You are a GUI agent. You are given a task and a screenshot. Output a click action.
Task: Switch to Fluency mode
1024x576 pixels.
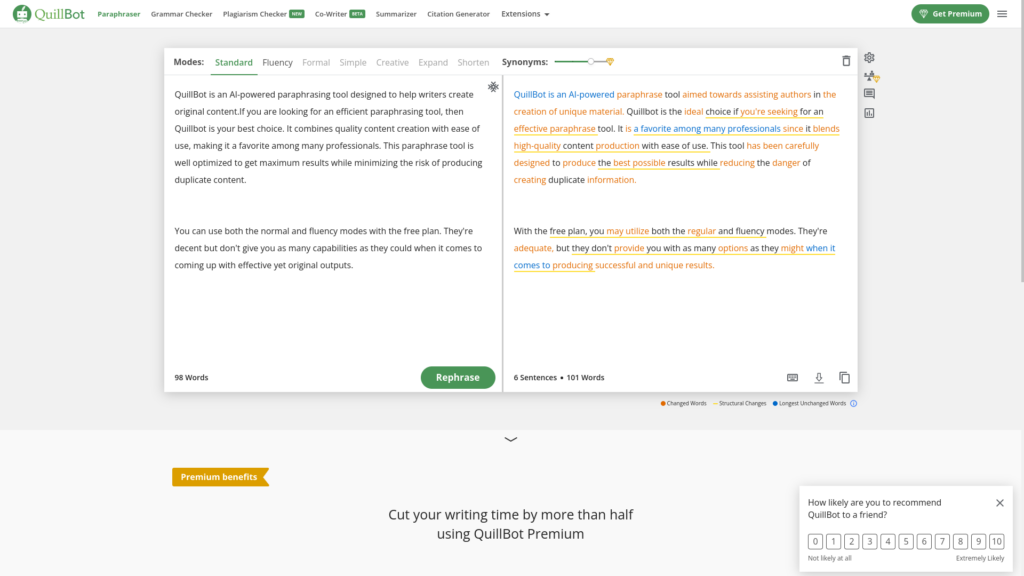tap(278, 63)
